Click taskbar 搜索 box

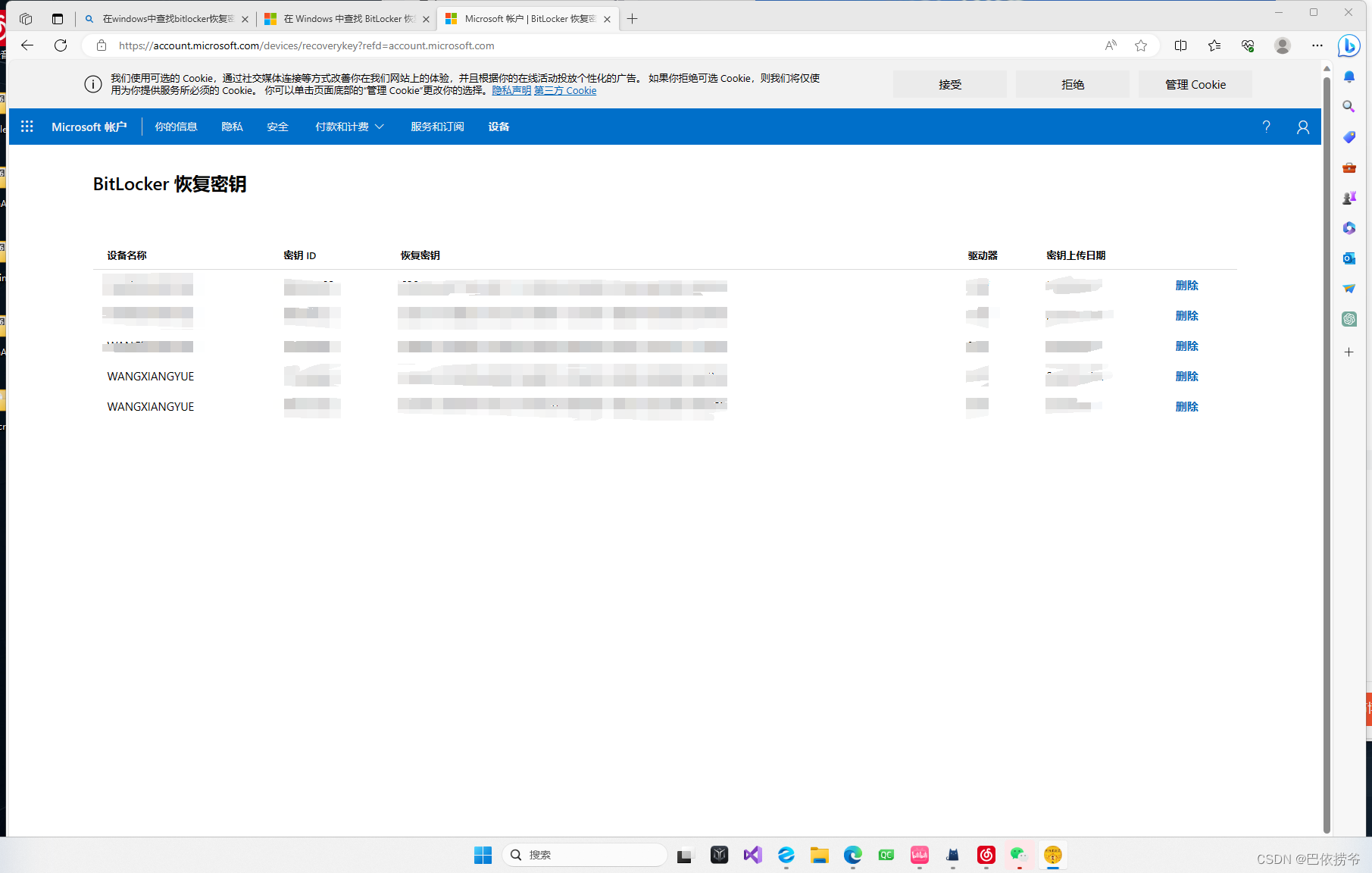tap(584, 855)
